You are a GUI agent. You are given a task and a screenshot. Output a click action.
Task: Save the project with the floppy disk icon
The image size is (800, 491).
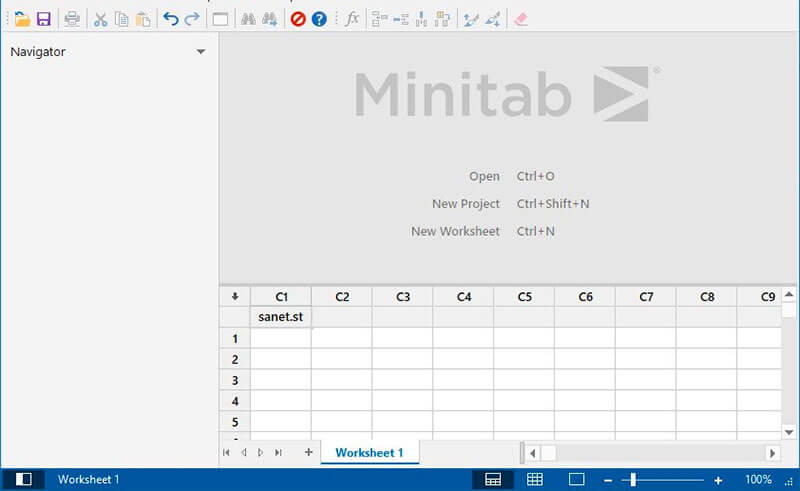(44, 19)
